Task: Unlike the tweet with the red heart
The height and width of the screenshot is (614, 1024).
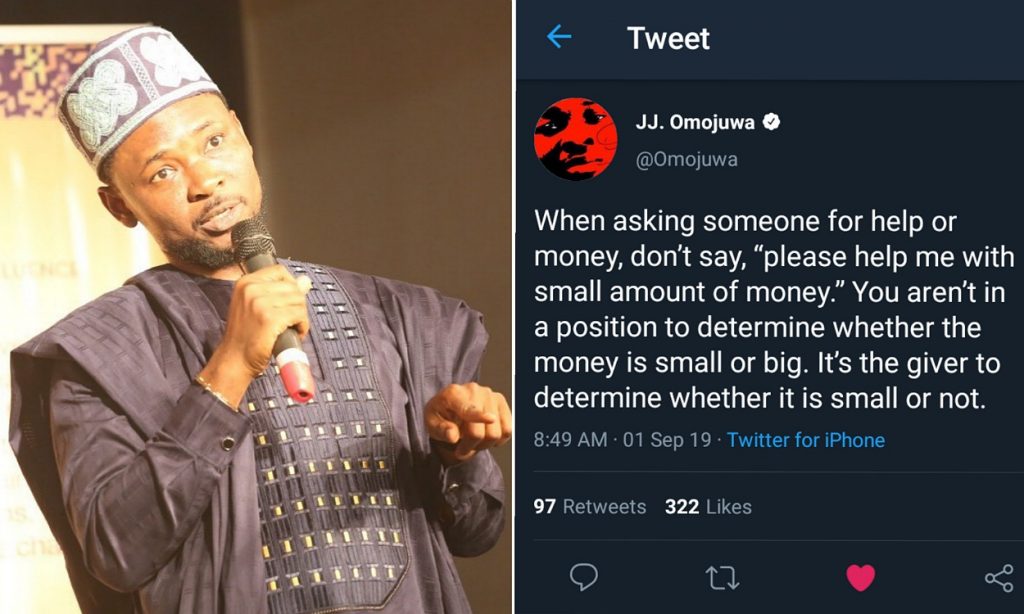Action: click(x=860, y=577)
